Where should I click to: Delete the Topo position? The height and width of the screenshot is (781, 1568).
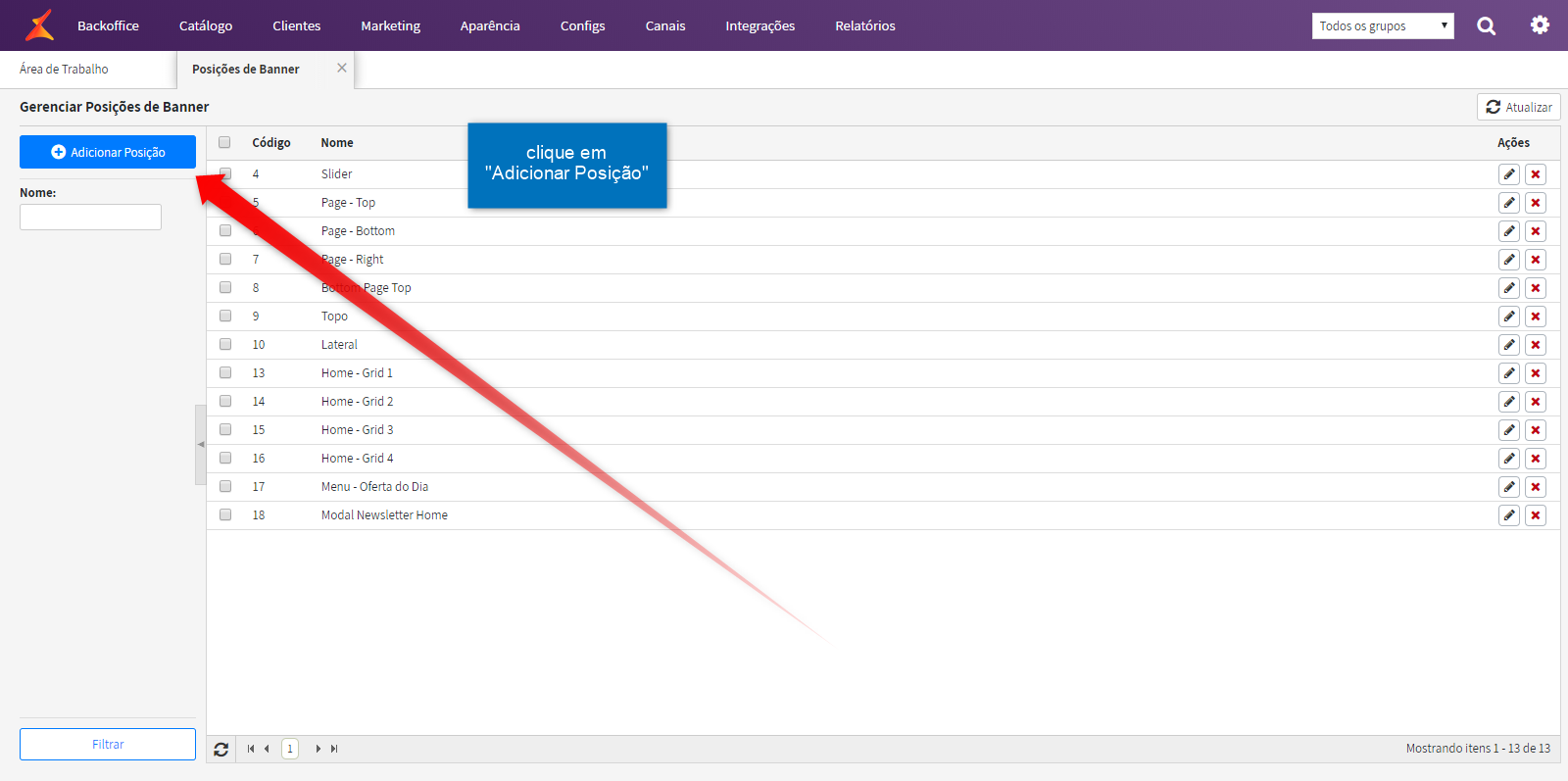[1536, 317]
